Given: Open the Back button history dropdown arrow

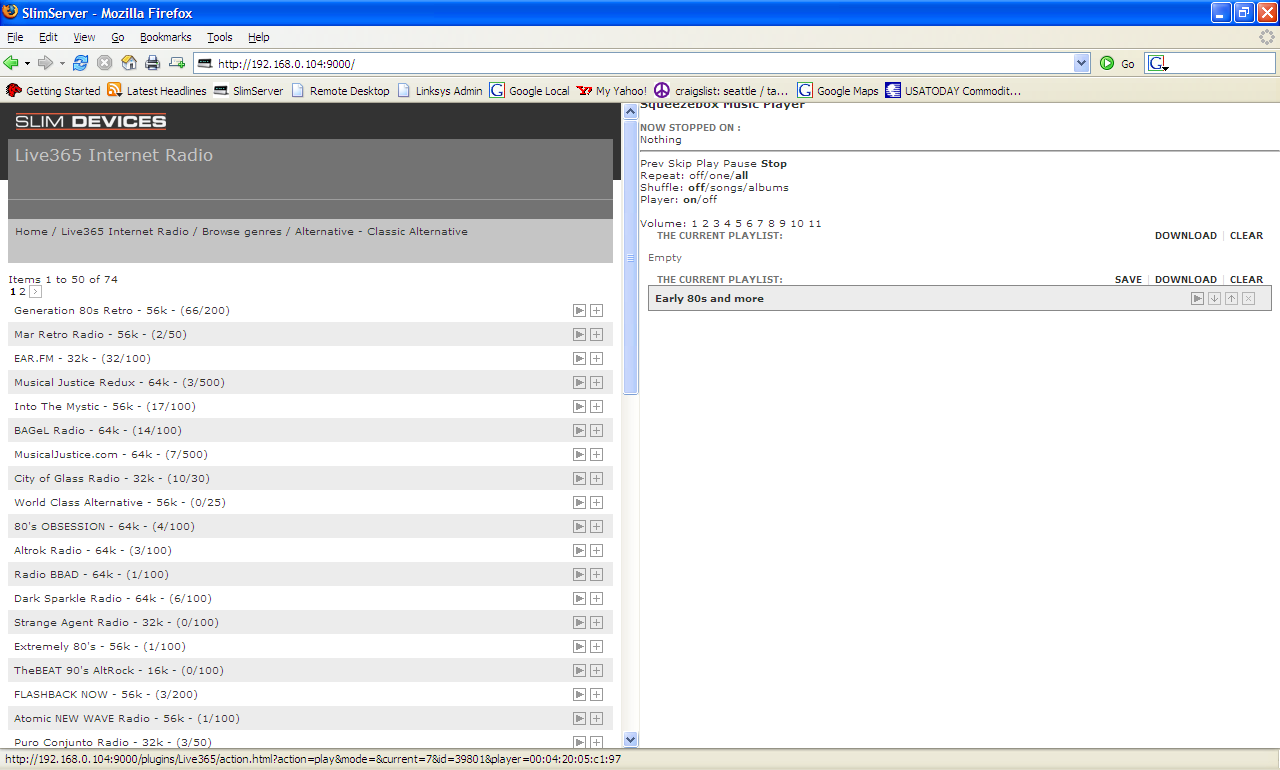Looking at the screenshot, I should point(28,63).
